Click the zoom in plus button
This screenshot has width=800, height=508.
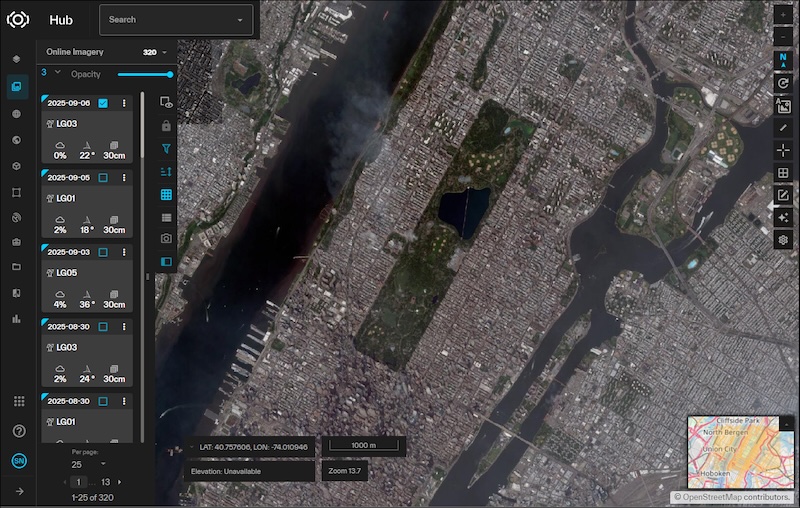[783, 17]
